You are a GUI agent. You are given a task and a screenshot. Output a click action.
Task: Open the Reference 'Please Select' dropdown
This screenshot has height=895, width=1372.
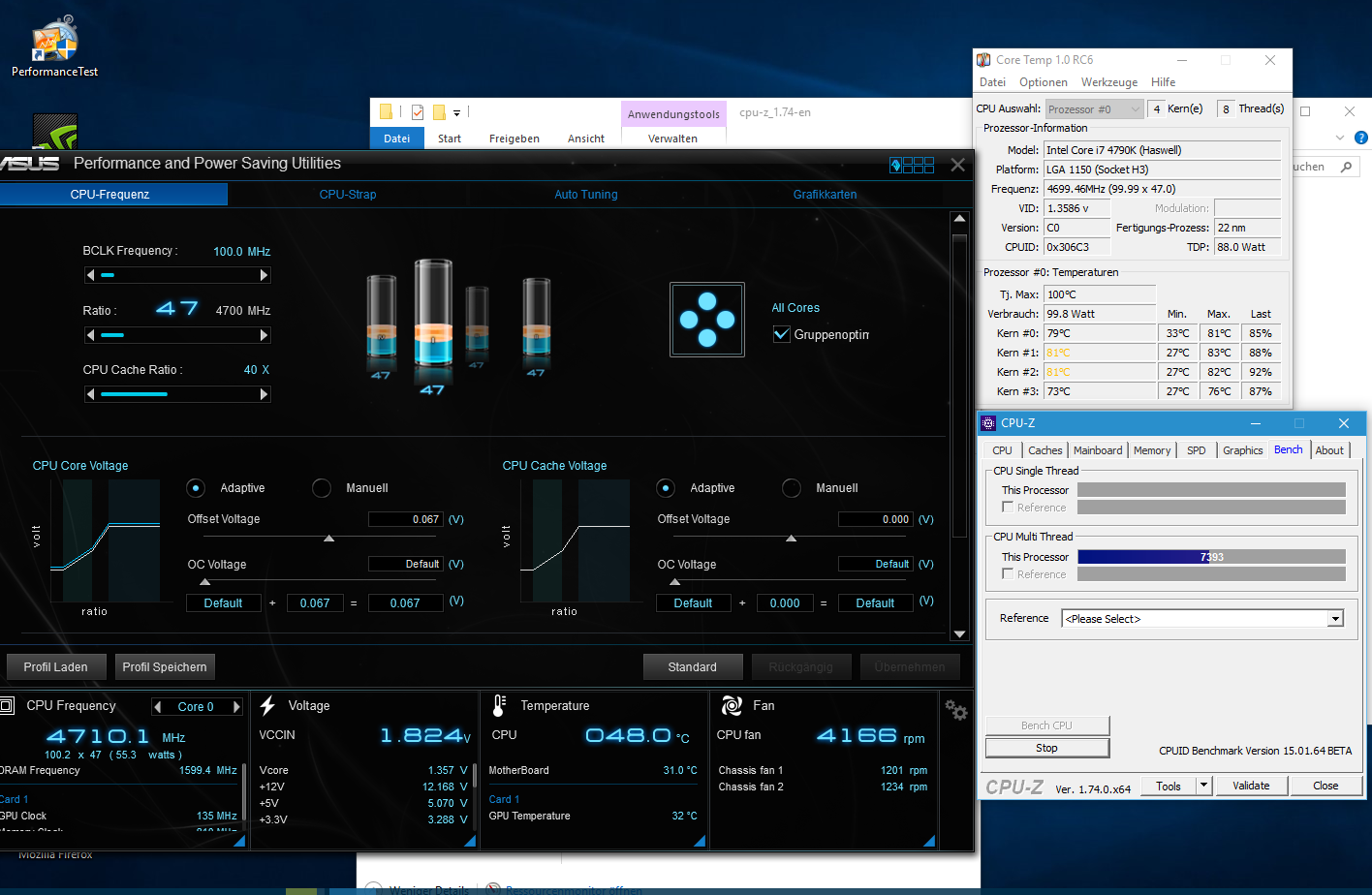click(x=1336, y=619)
